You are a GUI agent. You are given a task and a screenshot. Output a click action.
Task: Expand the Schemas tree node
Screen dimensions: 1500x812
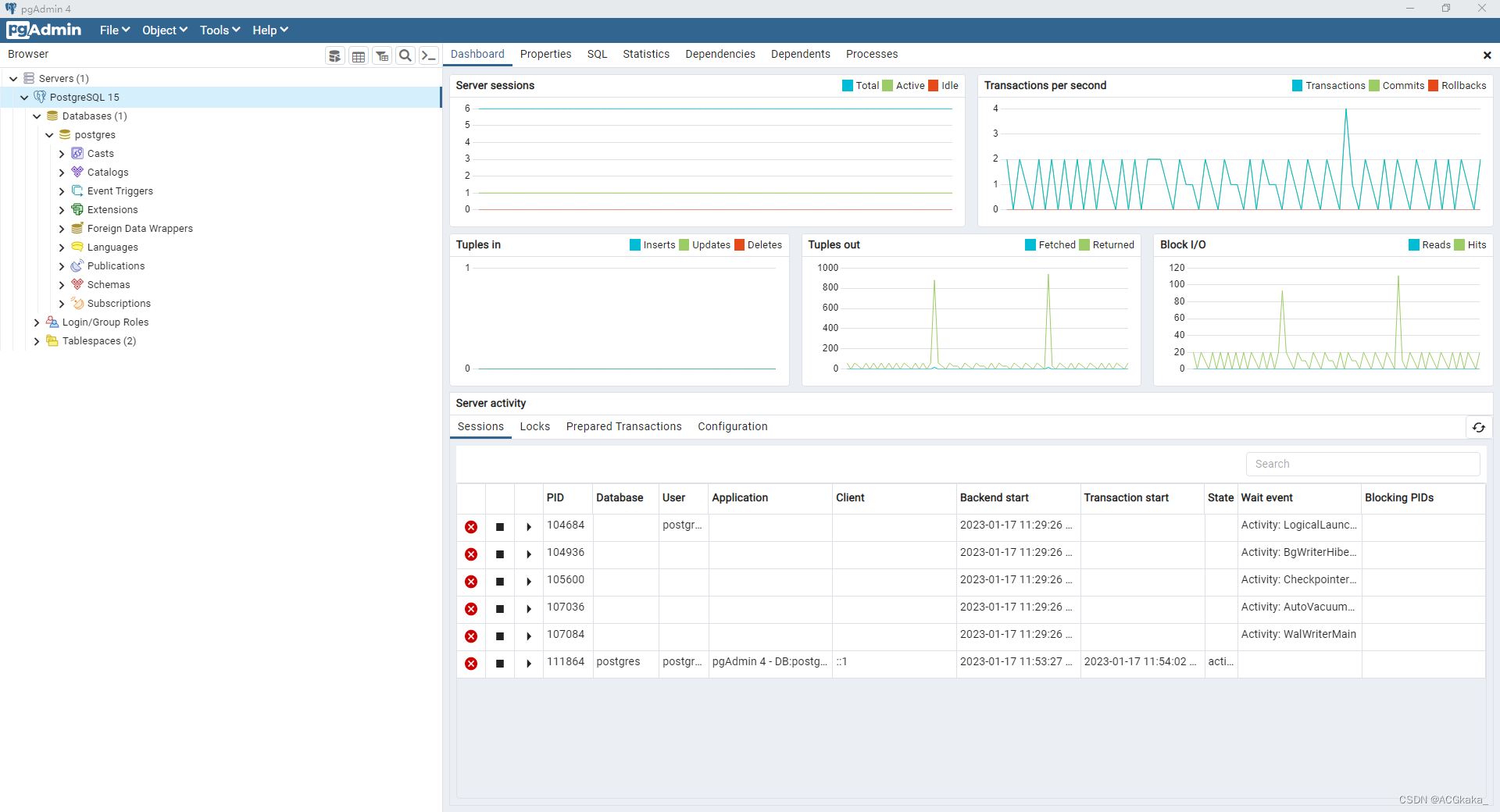point(62,285)
